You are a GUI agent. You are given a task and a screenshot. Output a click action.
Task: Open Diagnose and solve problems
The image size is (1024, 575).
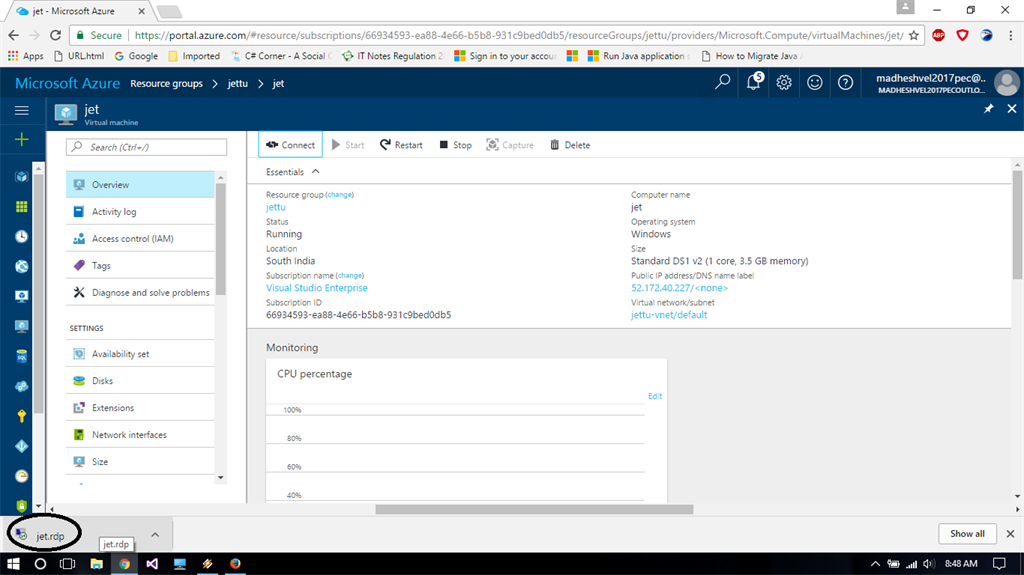tap(140, 292)
